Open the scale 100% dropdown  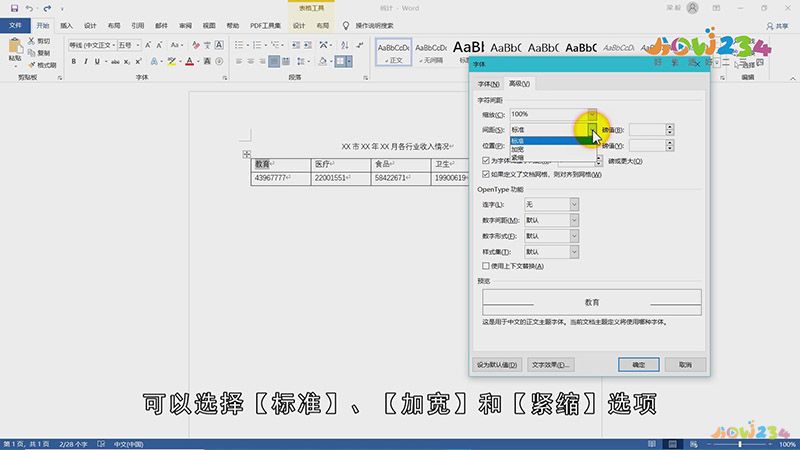[592, 114]
